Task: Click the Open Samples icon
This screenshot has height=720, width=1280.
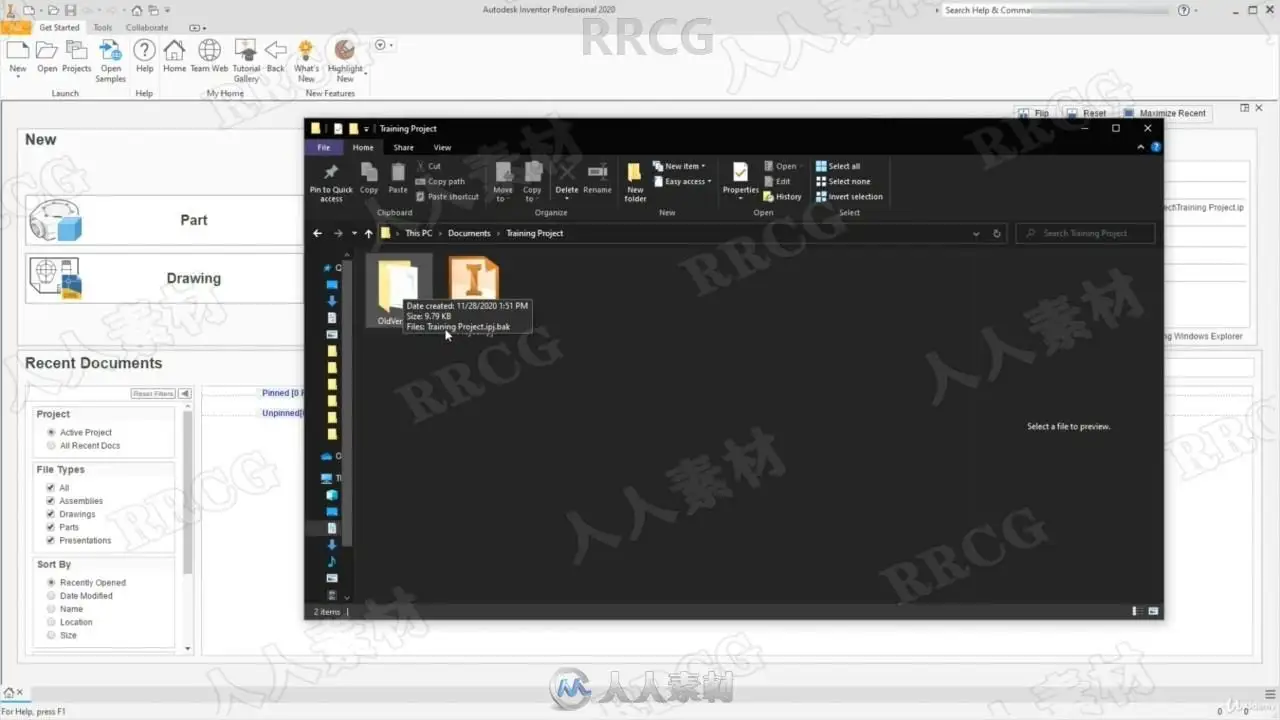Action: 110,50
